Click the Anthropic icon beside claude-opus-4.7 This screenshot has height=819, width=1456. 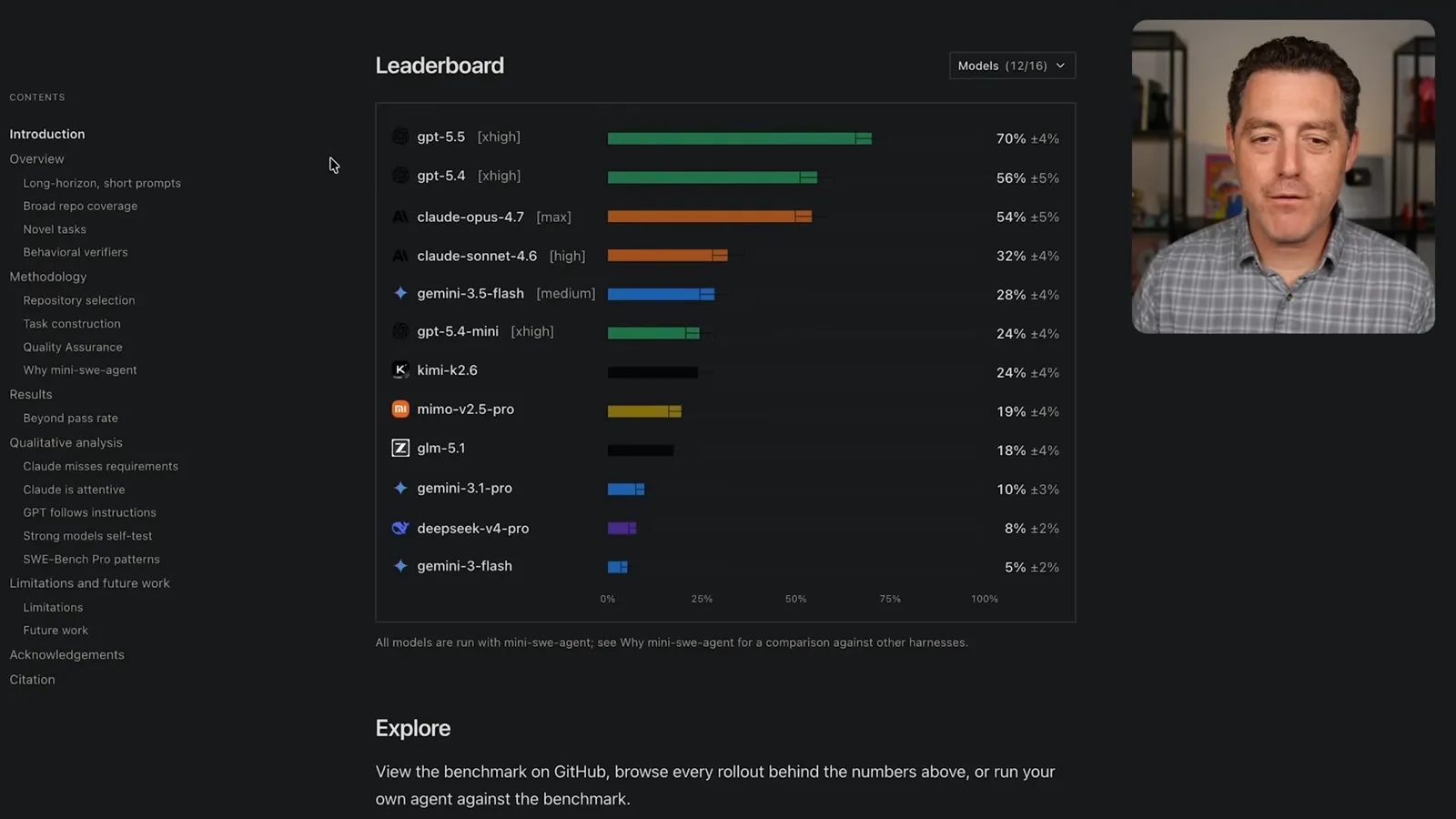click(x=400, y=217)
